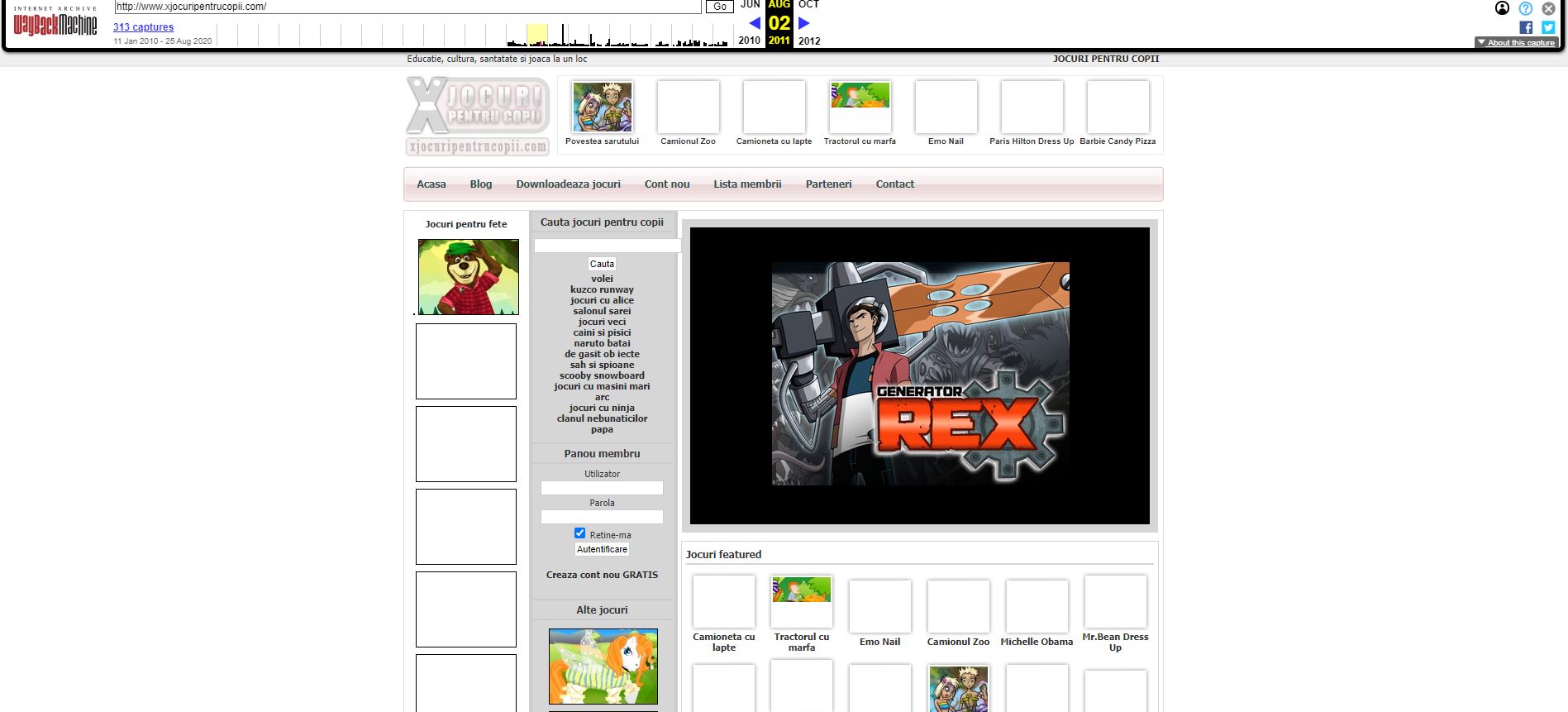The image size is (1568, 712).
Task: Toggle the Retine-ma checkbox
Action: point(579,533)
